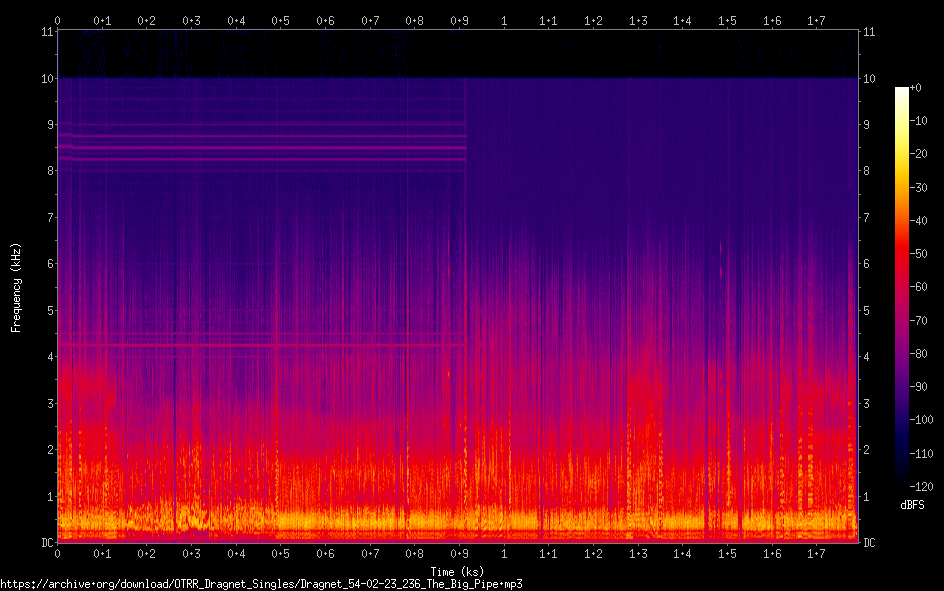This screenshot has height=591, width=944.
Task: Click the 1.3 tick on the top time axis
Action: point(638,20)
